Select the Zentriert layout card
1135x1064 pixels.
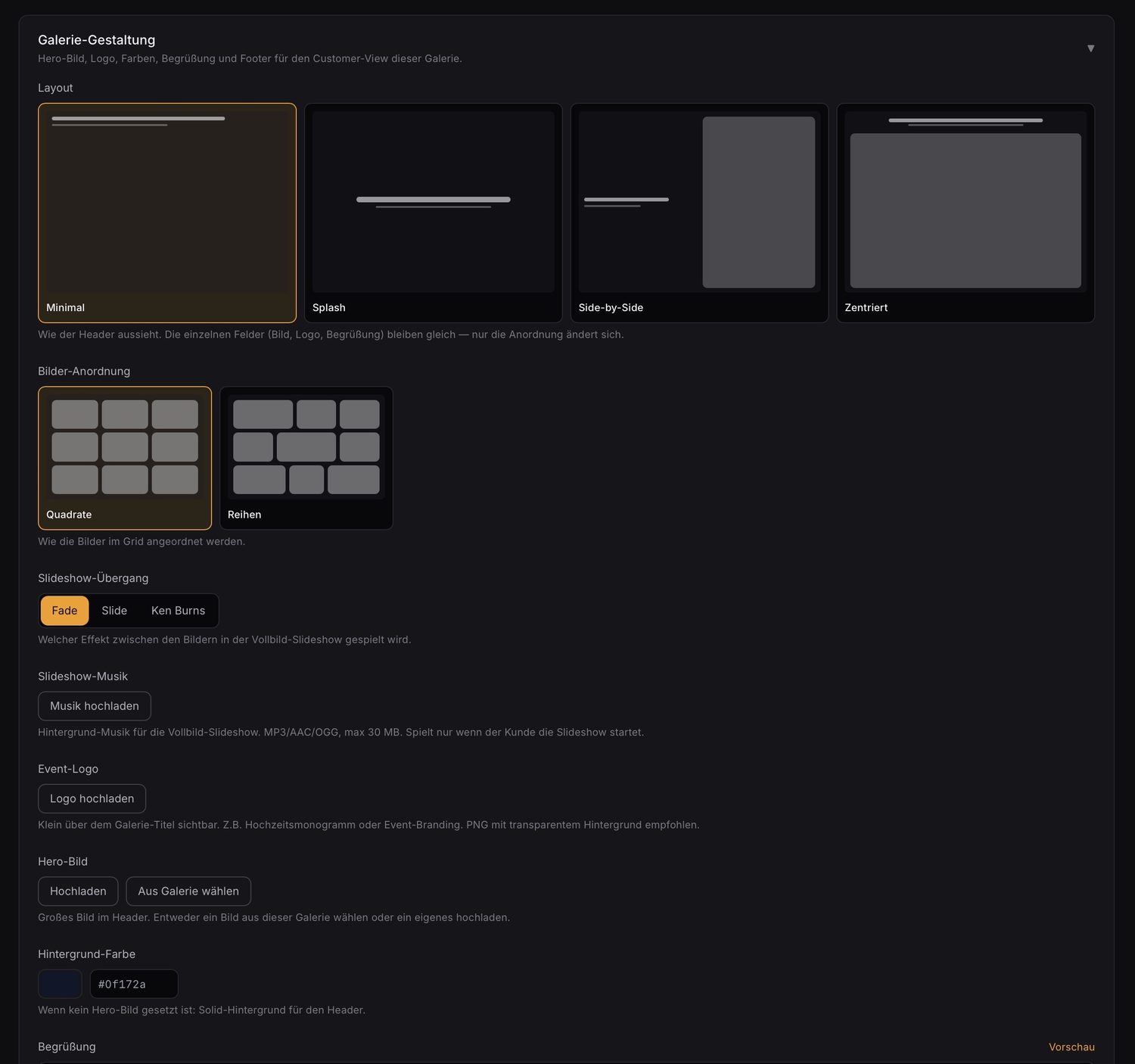pyautogui.click(x=966, y=213)
